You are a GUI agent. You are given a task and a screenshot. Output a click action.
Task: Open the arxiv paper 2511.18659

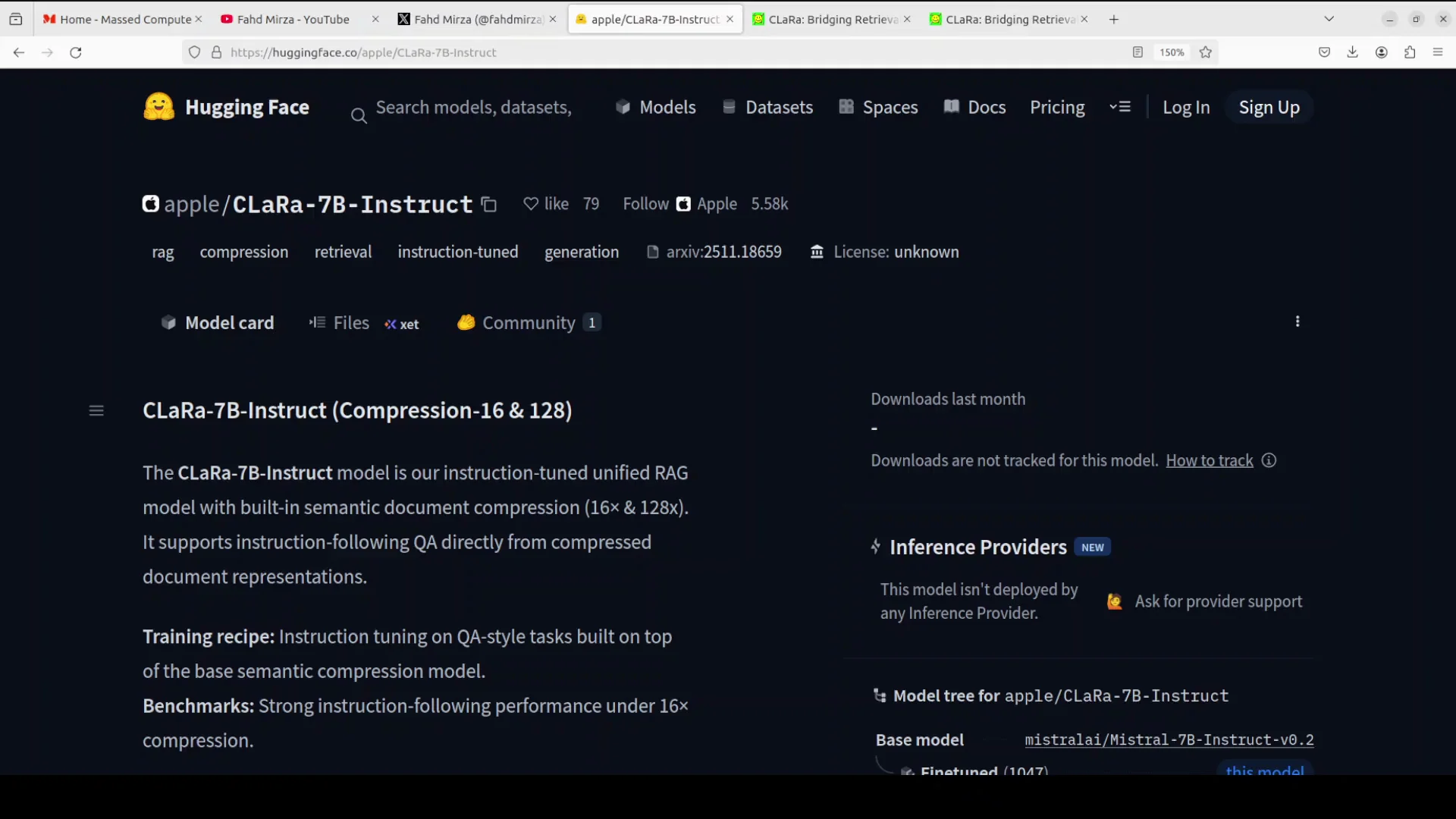723,252
